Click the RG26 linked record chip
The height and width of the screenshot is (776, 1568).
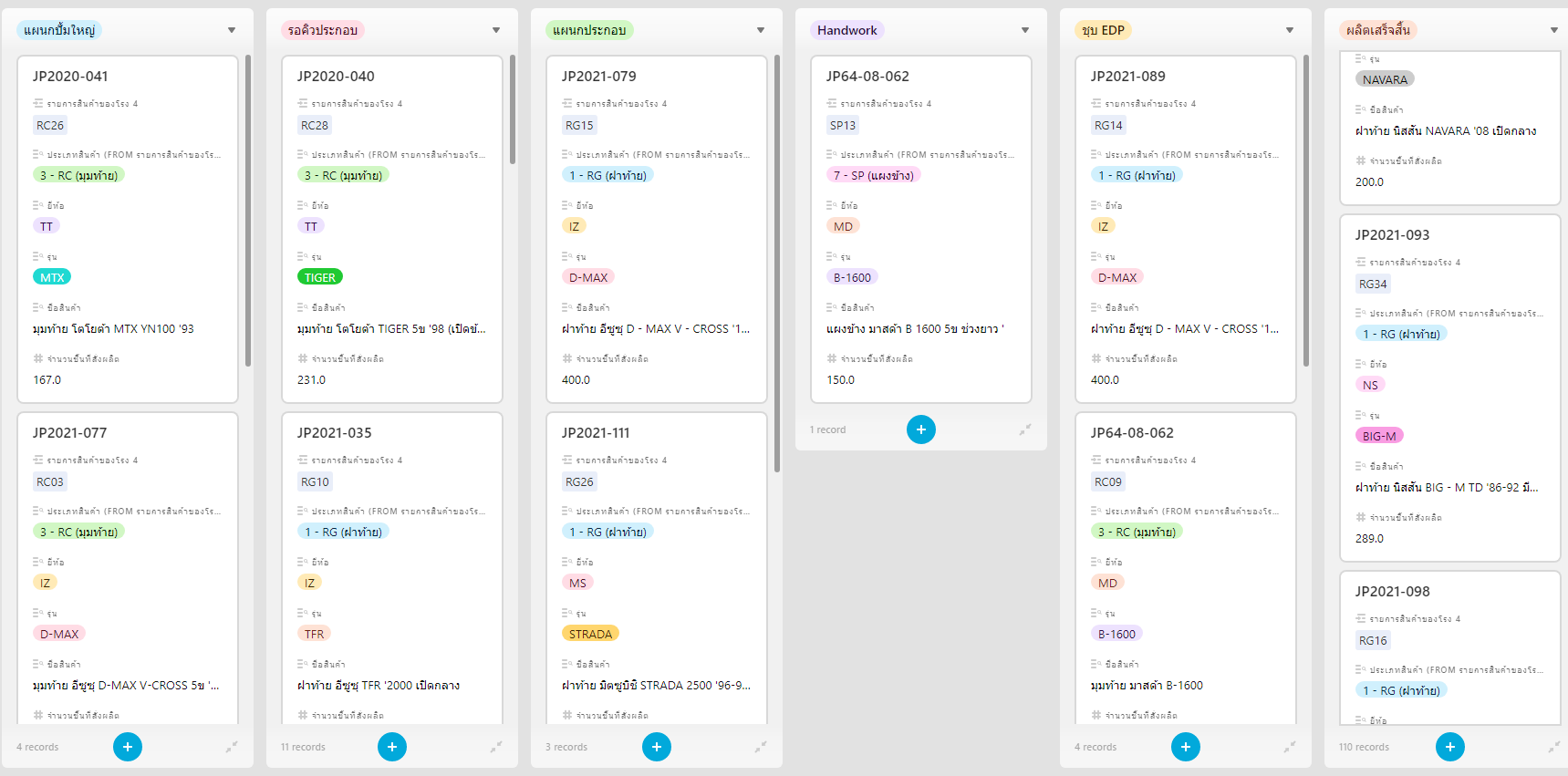(579, 481)
